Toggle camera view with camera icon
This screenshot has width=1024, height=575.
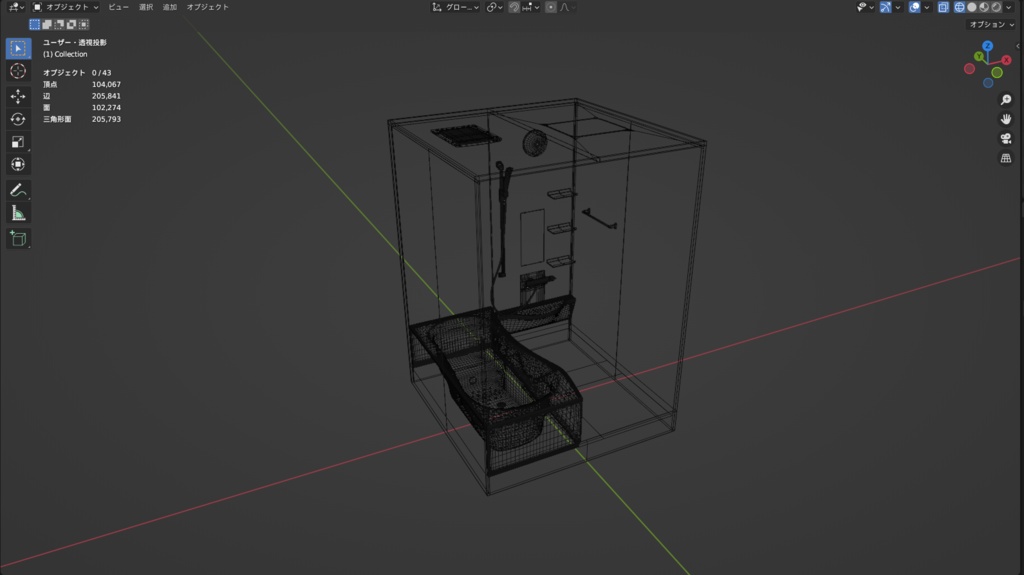coord(1006,139)
